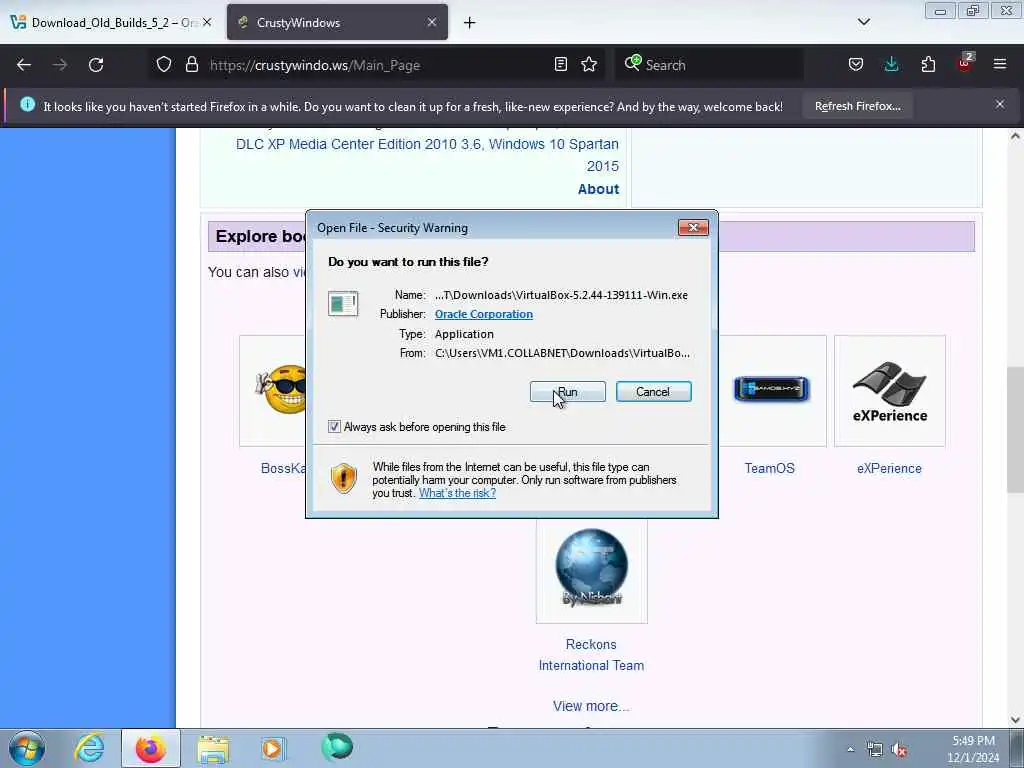The width and height of the screenshot is (1024, 768).
Task: Bookmark this page with the star
Action: (589, 64)
